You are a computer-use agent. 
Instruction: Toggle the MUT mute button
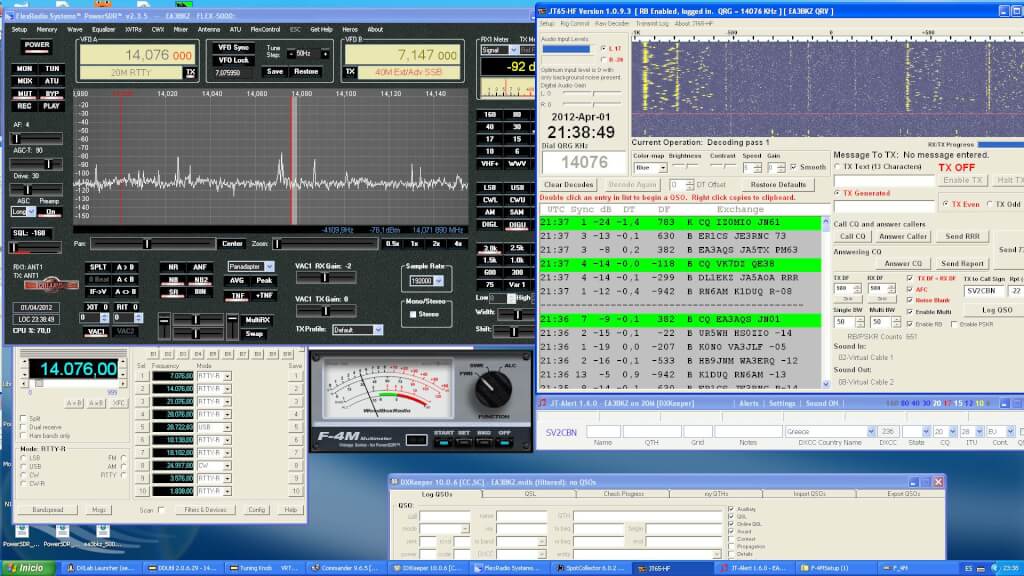[25, 94]
